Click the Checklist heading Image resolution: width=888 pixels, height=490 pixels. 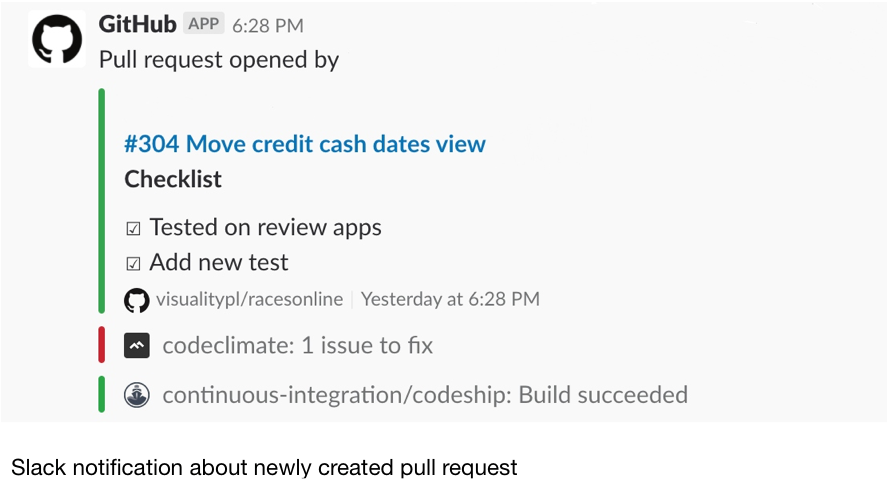[173, 180]
